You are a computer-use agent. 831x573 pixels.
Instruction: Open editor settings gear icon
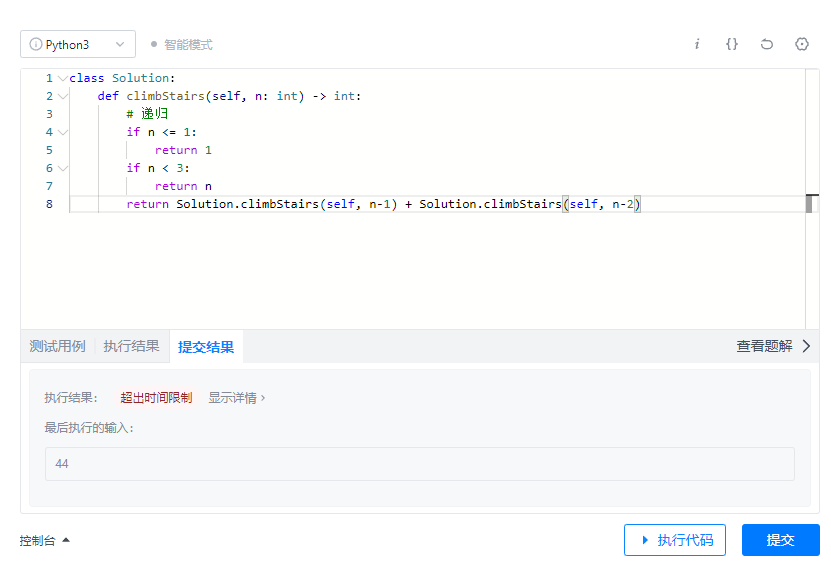(x=802, y=44)
